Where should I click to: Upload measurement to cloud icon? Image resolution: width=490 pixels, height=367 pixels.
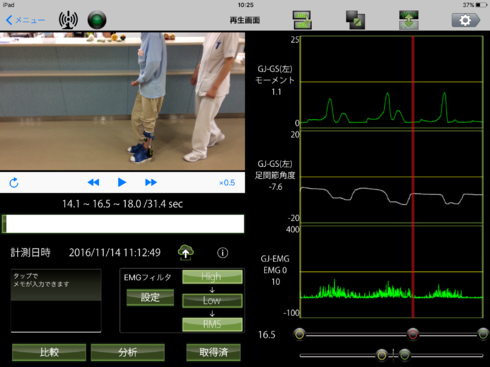[186, 253]
